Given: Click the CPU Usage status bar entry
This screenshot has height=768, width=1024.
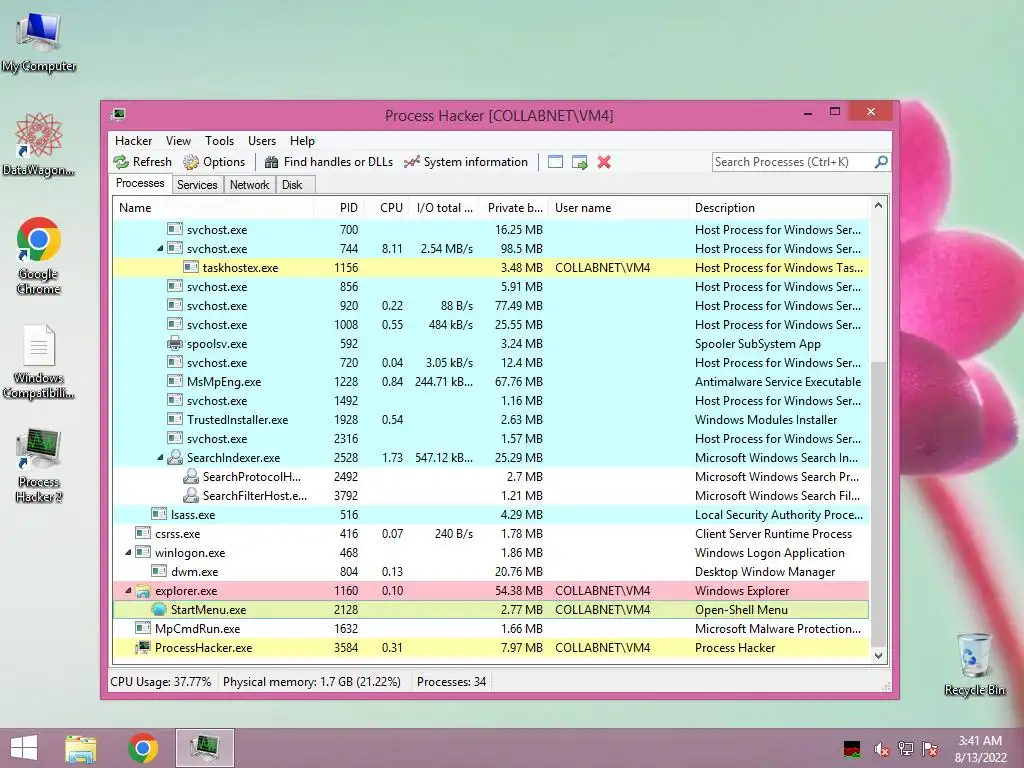Looking at the screenshot, I should [161, 682].
